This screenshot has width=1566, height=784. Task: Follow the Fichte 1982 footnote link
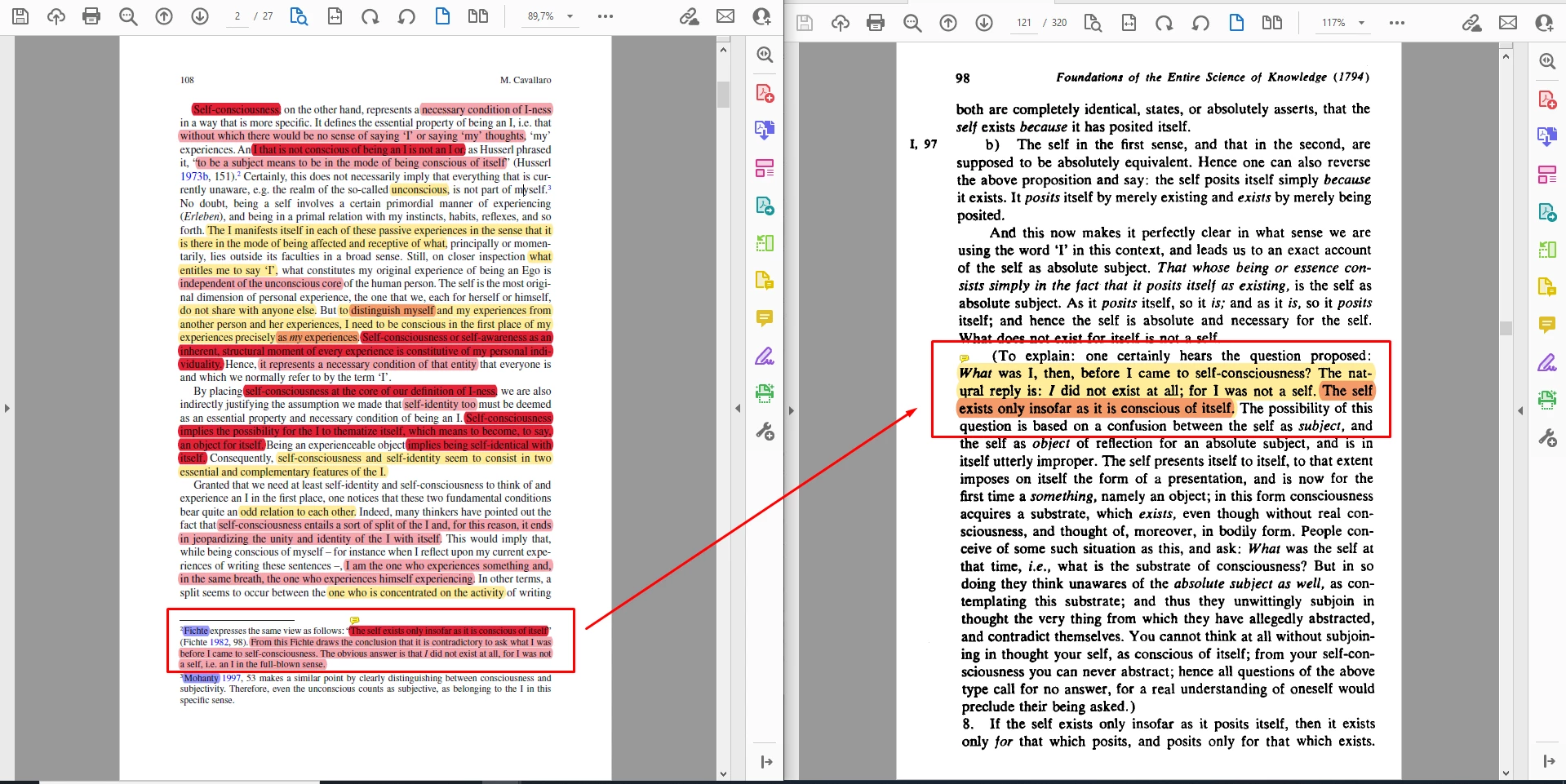point(220,642)
